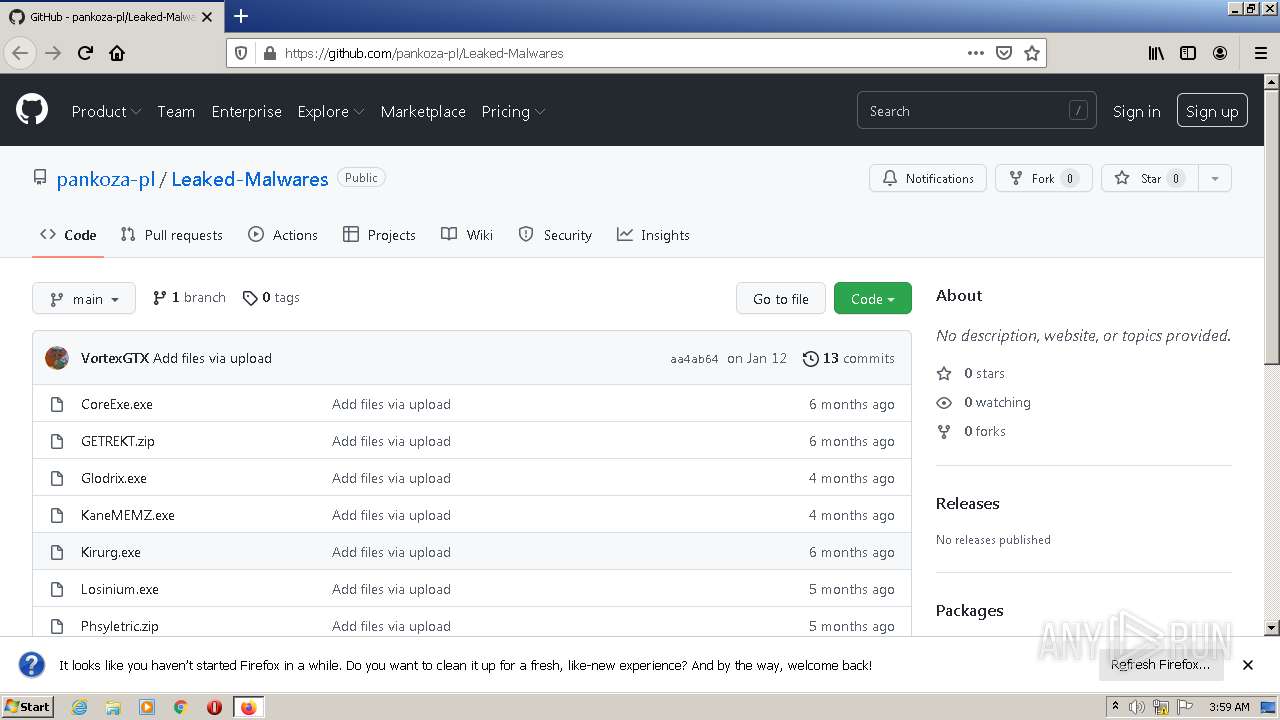
Task: Click the Notifications button
Action: point(928,178)
